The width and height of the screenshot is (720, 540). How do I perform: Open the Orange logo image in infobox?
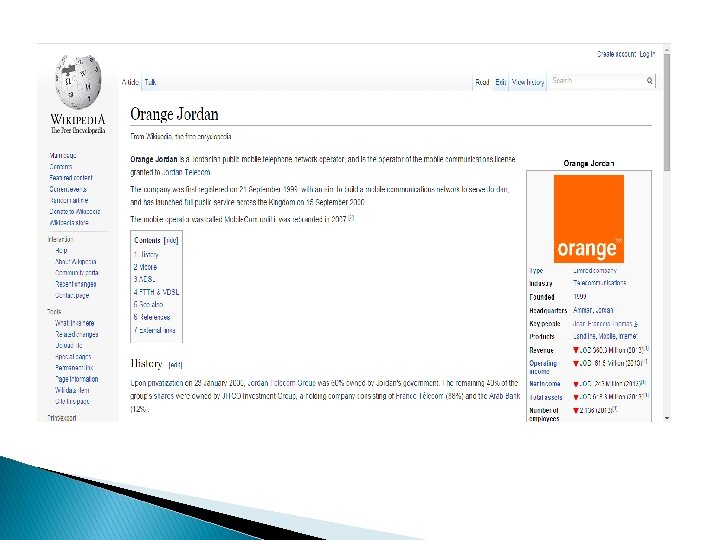(589, 219)
